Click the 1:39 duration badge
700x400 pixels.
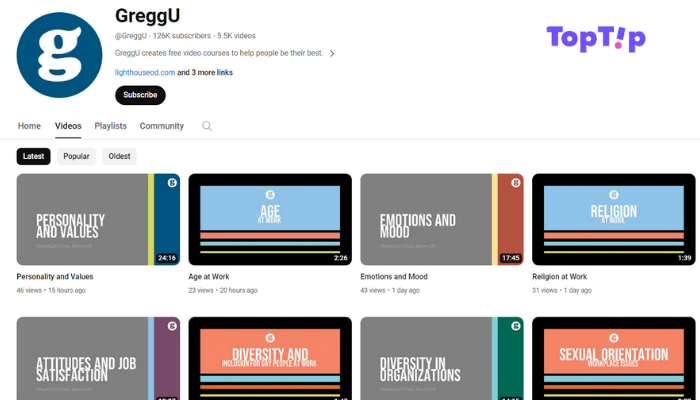tap(684, 258)
